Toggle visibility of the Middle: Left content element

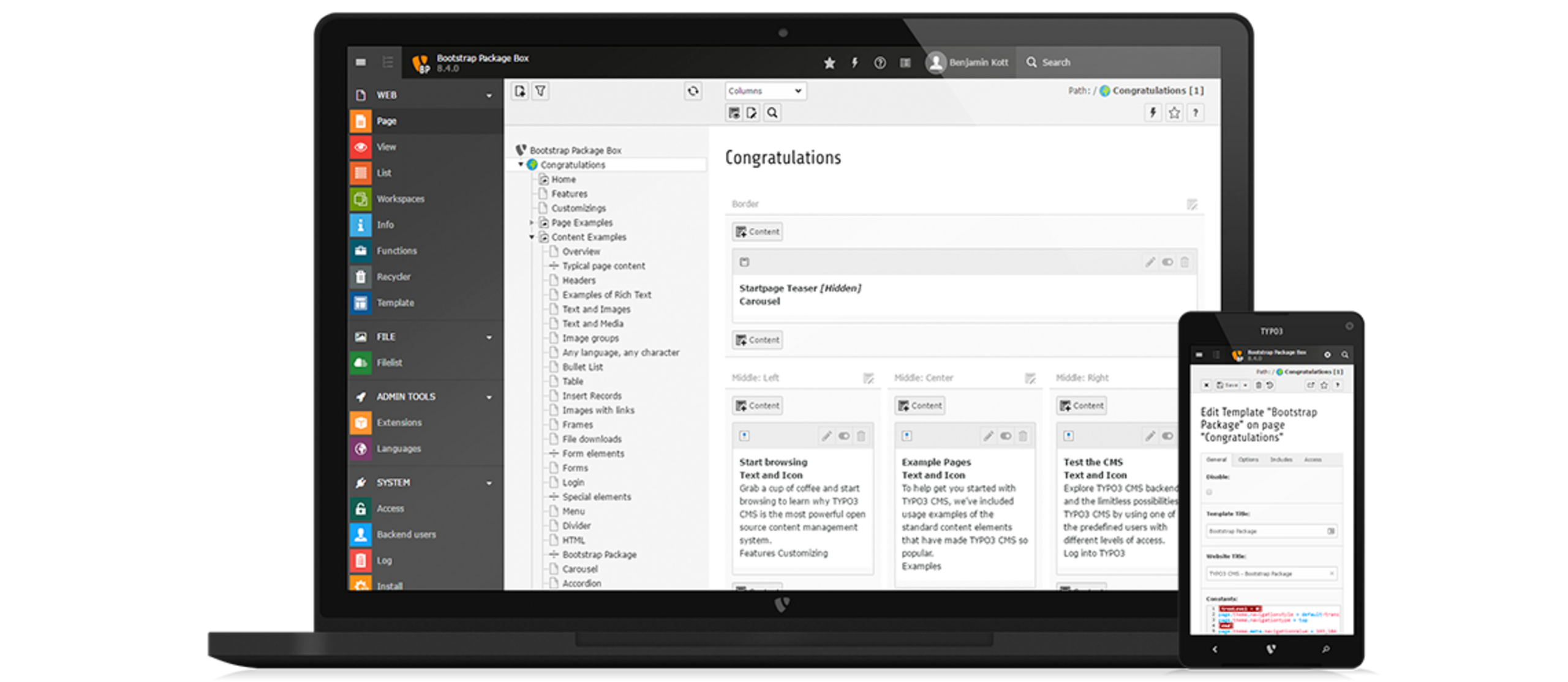coord(844,436)
